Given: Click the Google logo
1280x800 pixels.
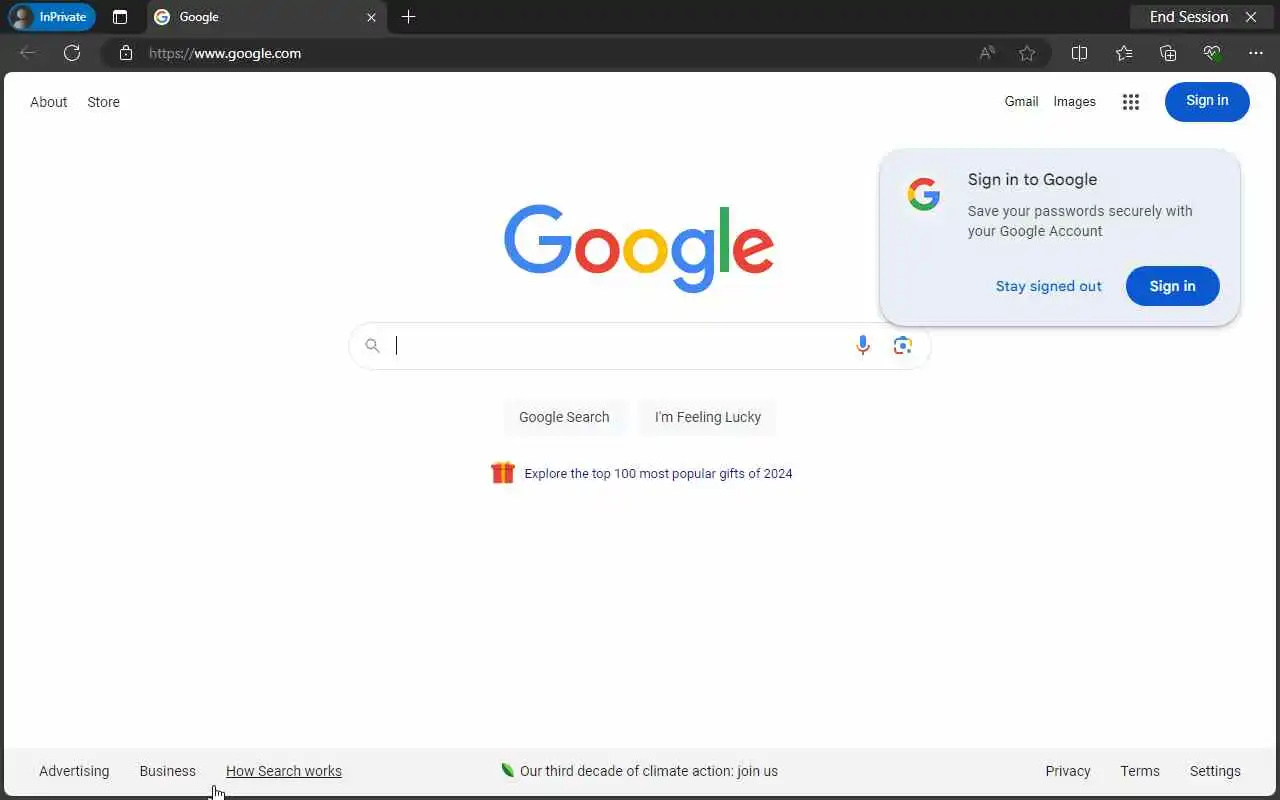Looking at the screenshot, I should [639, 248].
